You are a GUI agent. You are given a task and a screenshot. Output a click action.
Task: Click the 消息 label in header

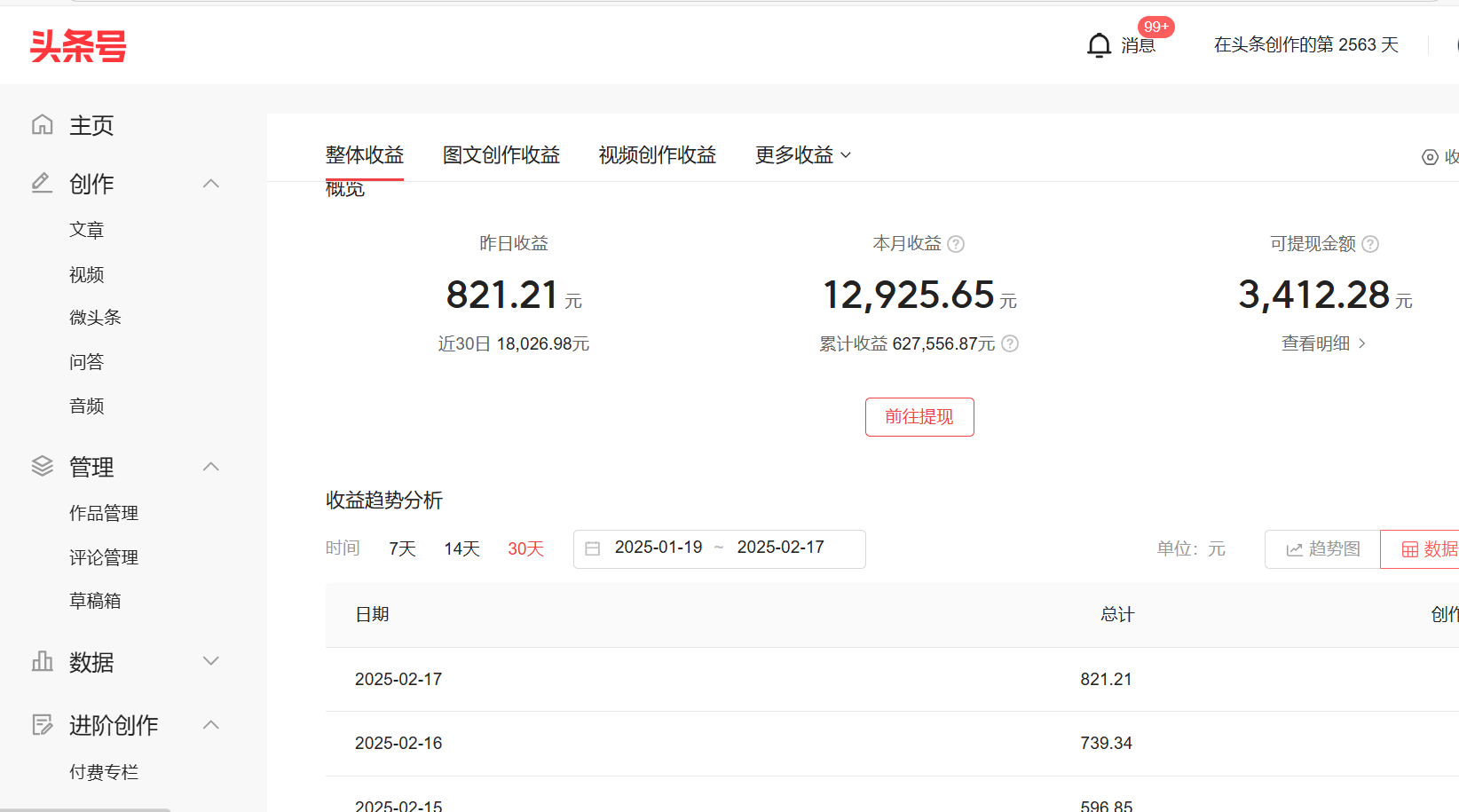click(x=1139, y=45)
